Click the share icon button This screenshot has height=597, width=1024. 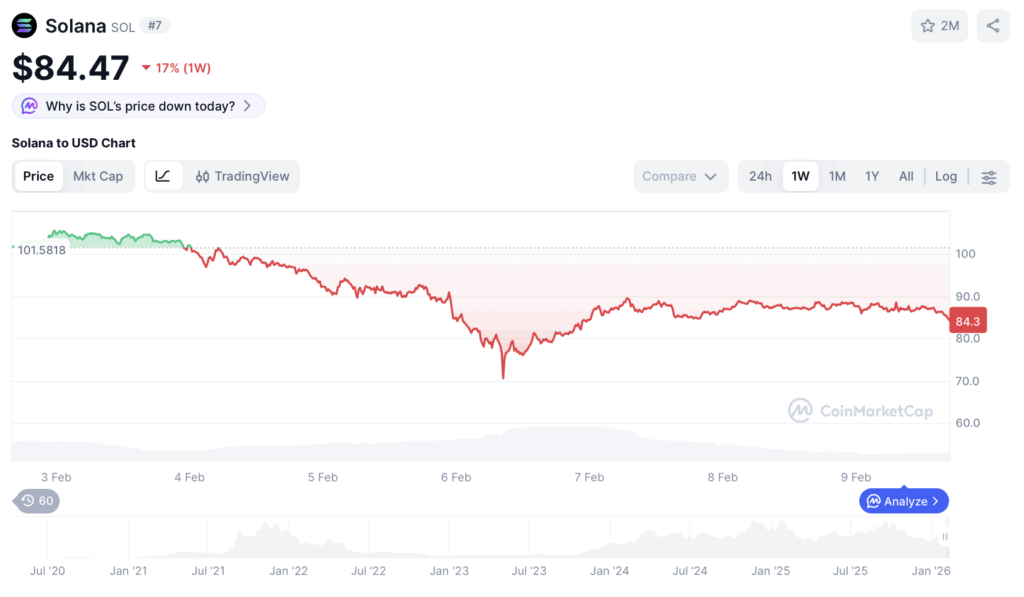(x=993, y=26)
